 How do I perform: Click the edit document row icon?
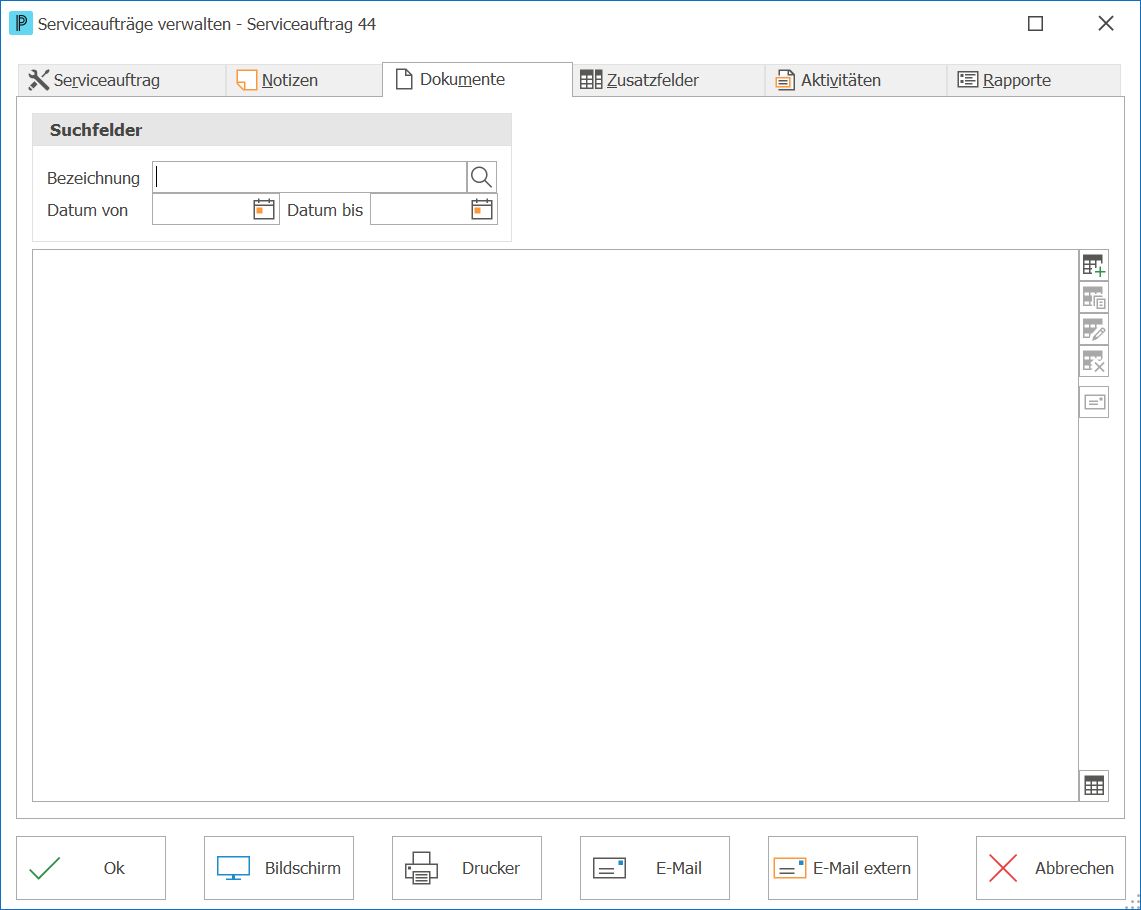coord(1094,330)
